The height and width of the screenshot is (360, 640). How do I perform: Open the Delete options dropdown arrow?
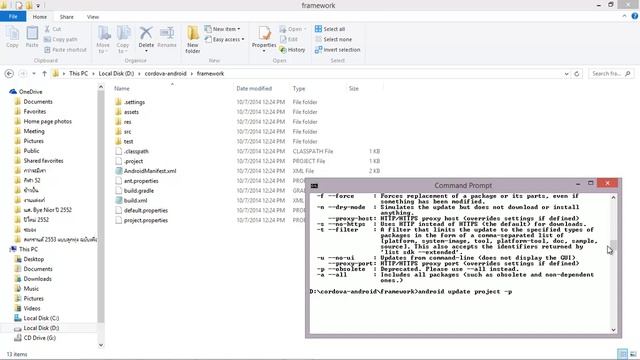[x=146, y=51]
